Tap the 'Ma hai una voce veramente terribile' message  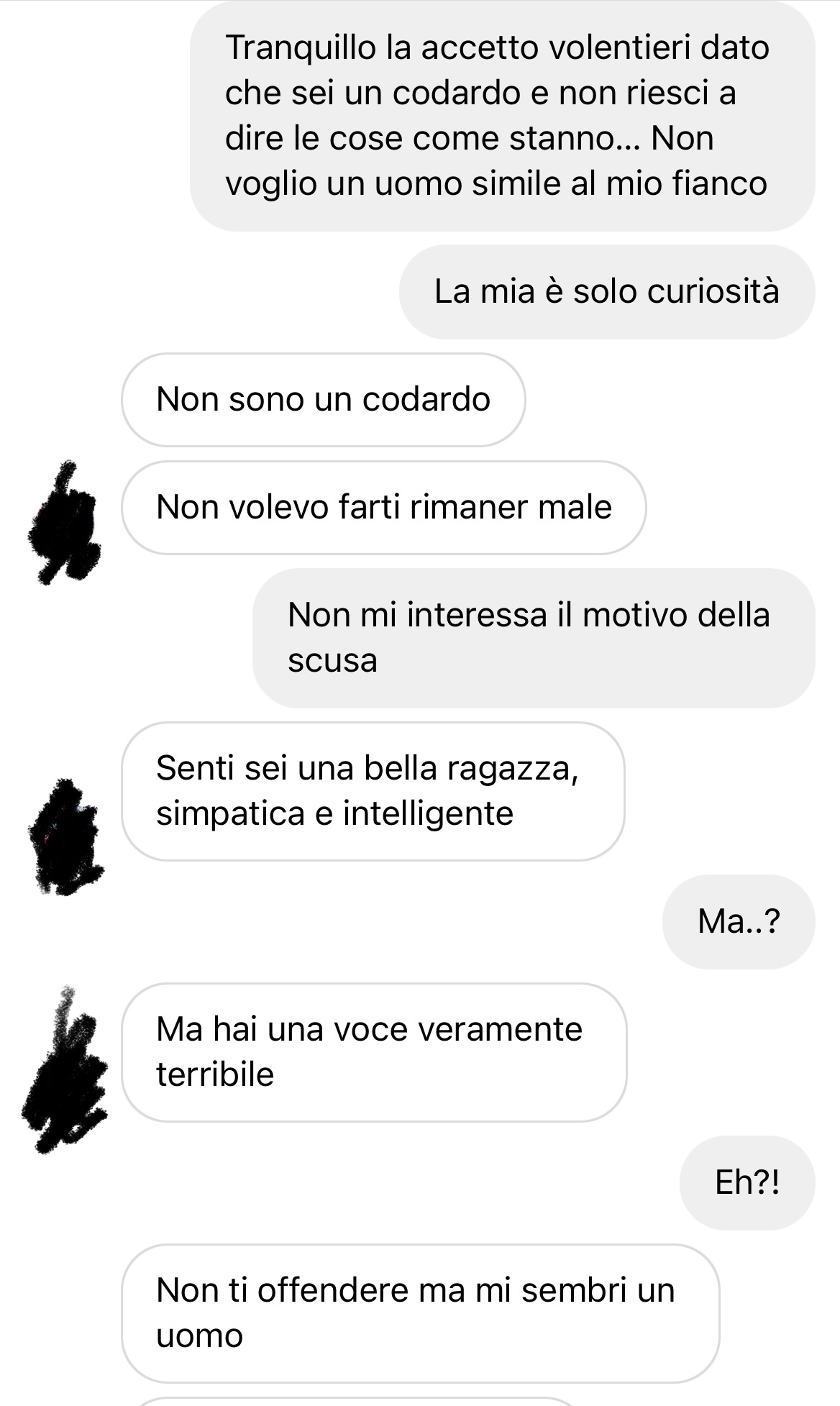(x=374, y=1052)
